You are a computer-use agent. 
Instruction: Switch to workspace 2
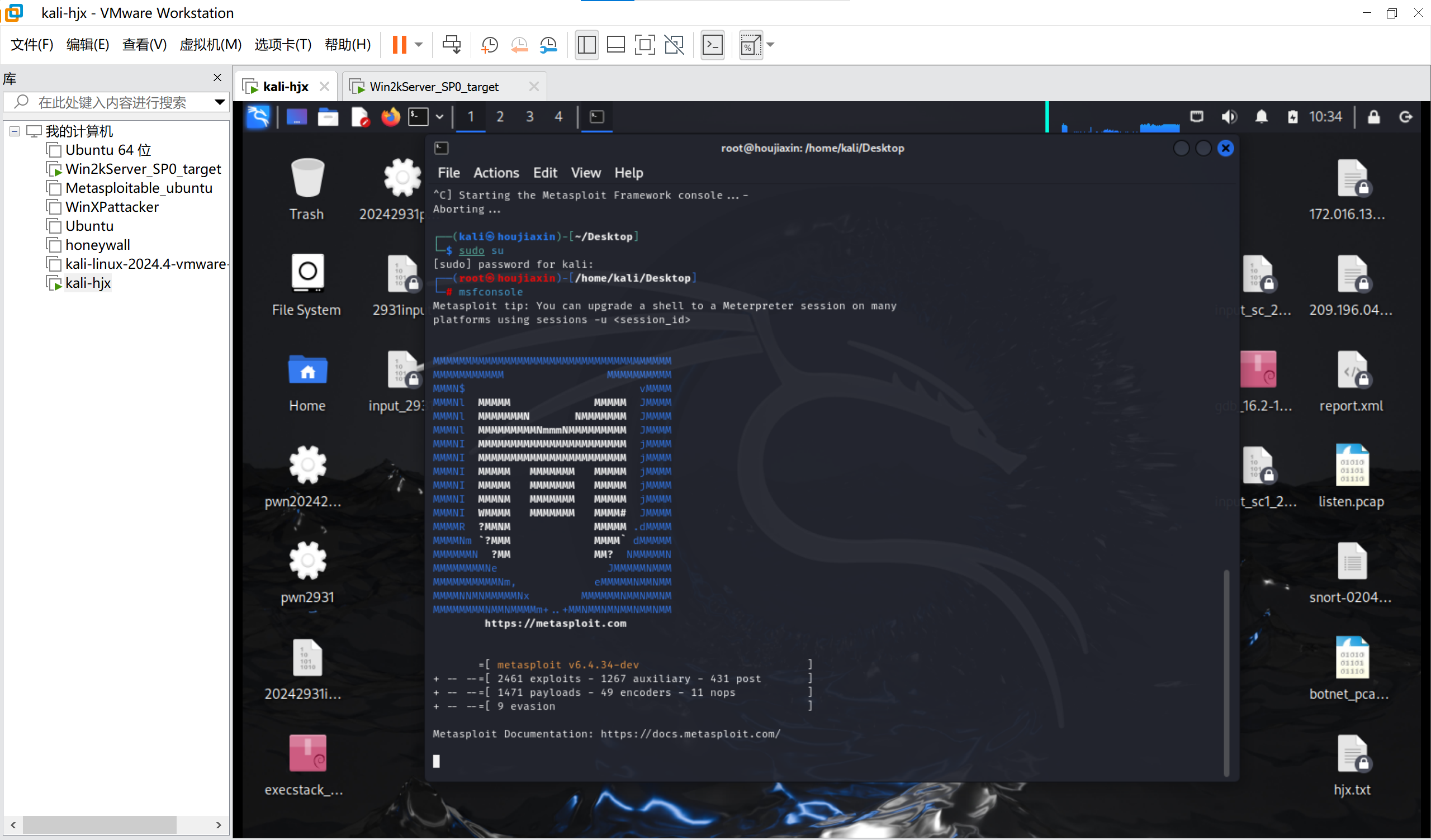click(500, 117)
